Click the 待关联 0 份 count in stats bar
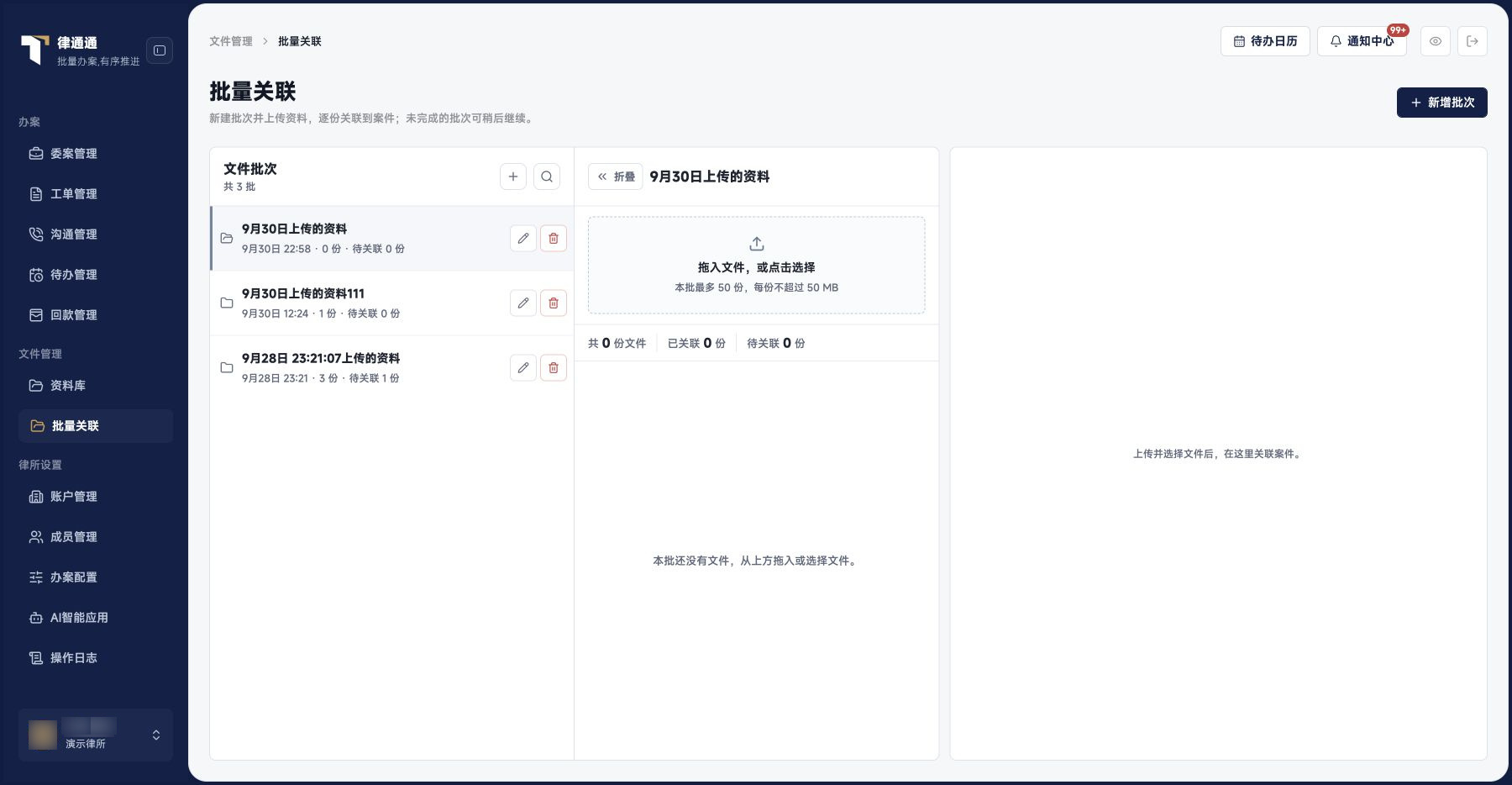The height and width of the screenshot is (785, 1512). 776,343
